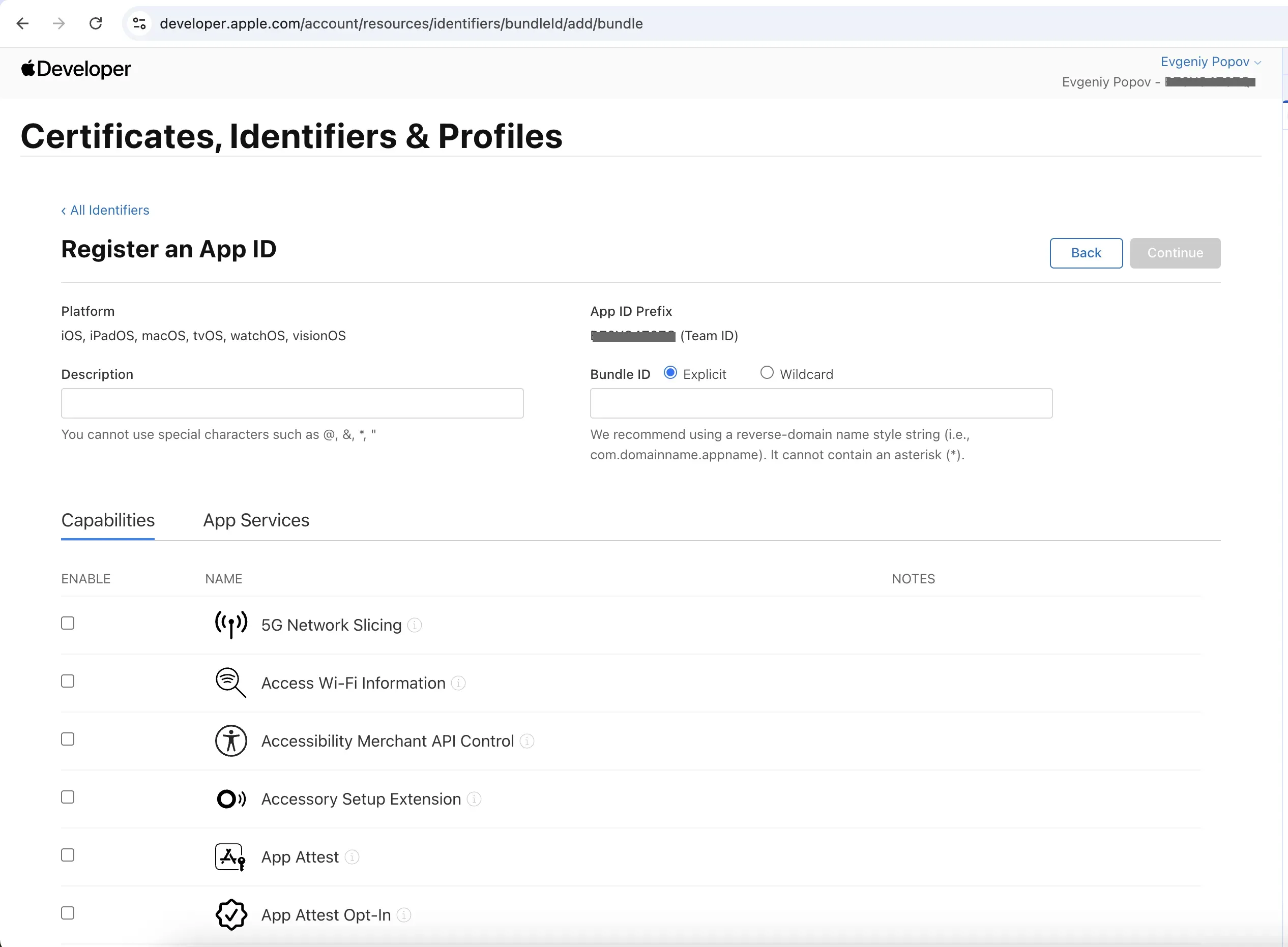Click the 'NAME' column header
This screenshot has width=1288, height=947.
pyautogui.click(x=223, y=579)
